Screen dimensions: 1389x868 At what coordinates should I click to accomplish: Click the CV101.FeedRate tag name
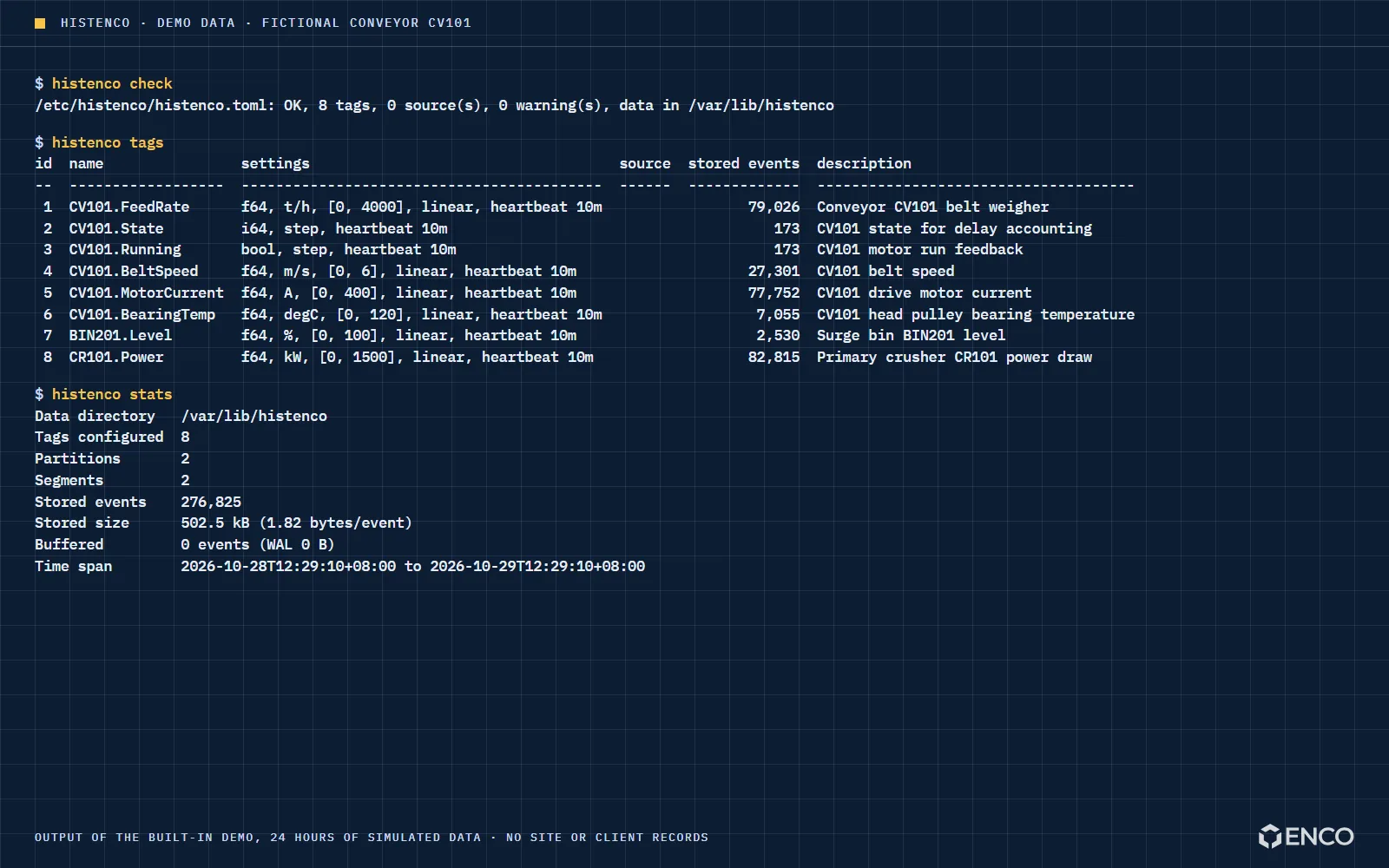tap(129, 207)
